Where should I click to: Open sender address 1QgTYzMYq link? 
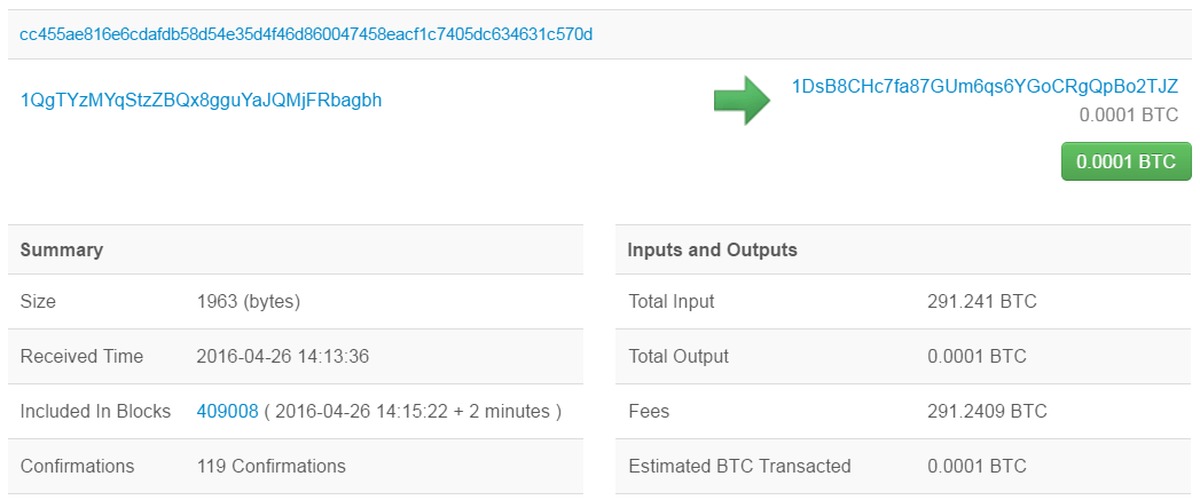click(201, 100)
